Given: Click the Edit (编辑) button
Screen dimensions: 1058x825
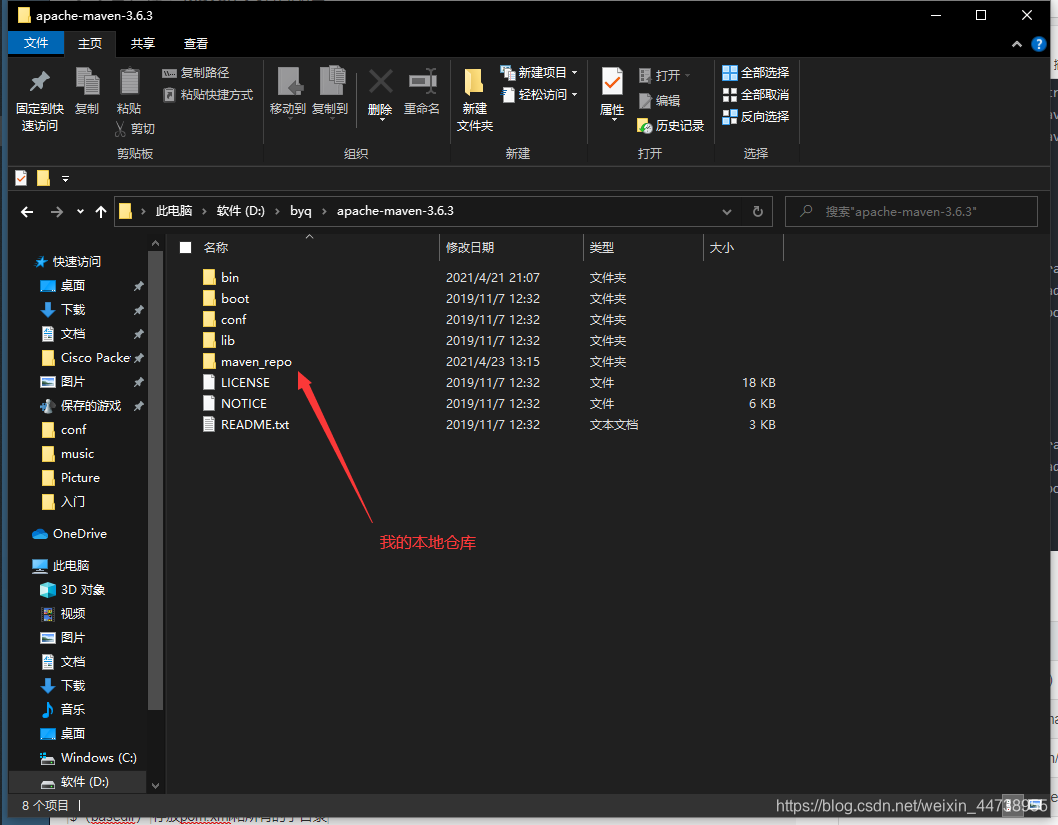Looking at the screenshot, I should (660, 101).
